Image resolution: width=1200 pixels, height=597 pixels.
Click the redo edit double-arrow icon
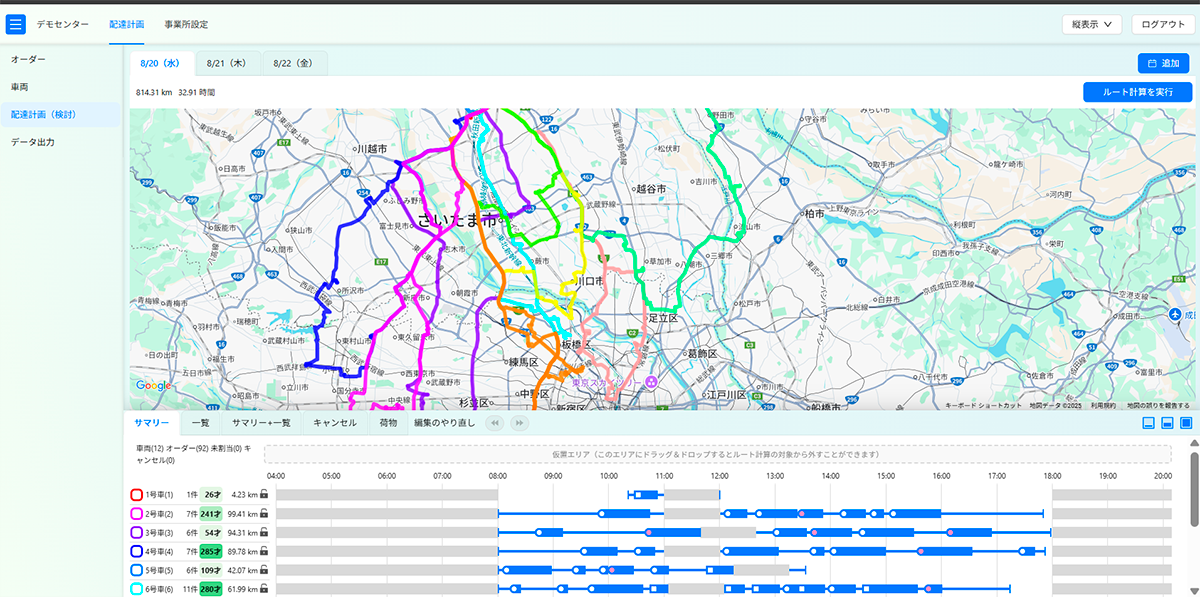pos(519,423)
